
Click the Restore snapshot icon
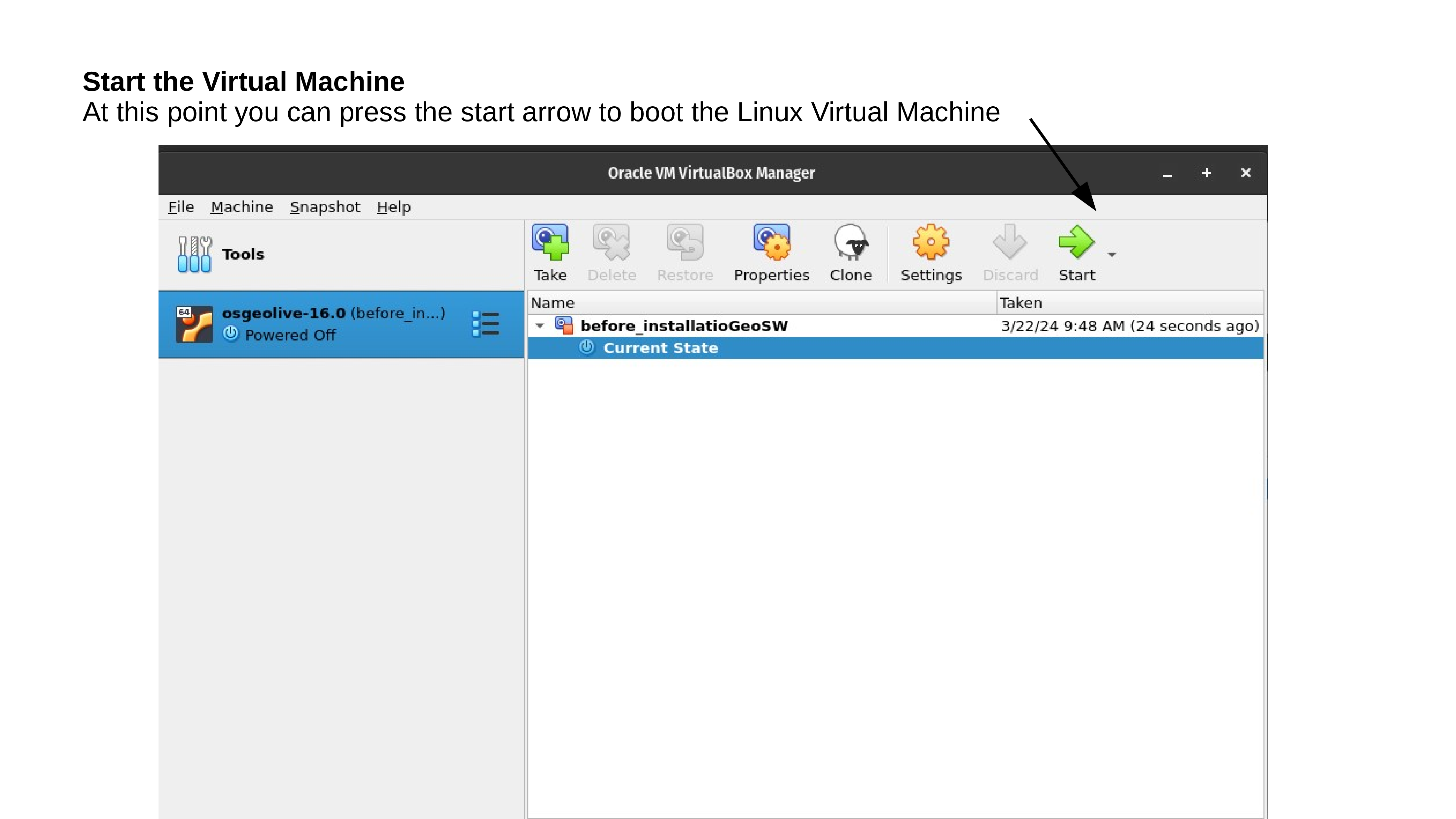[685, 242]
